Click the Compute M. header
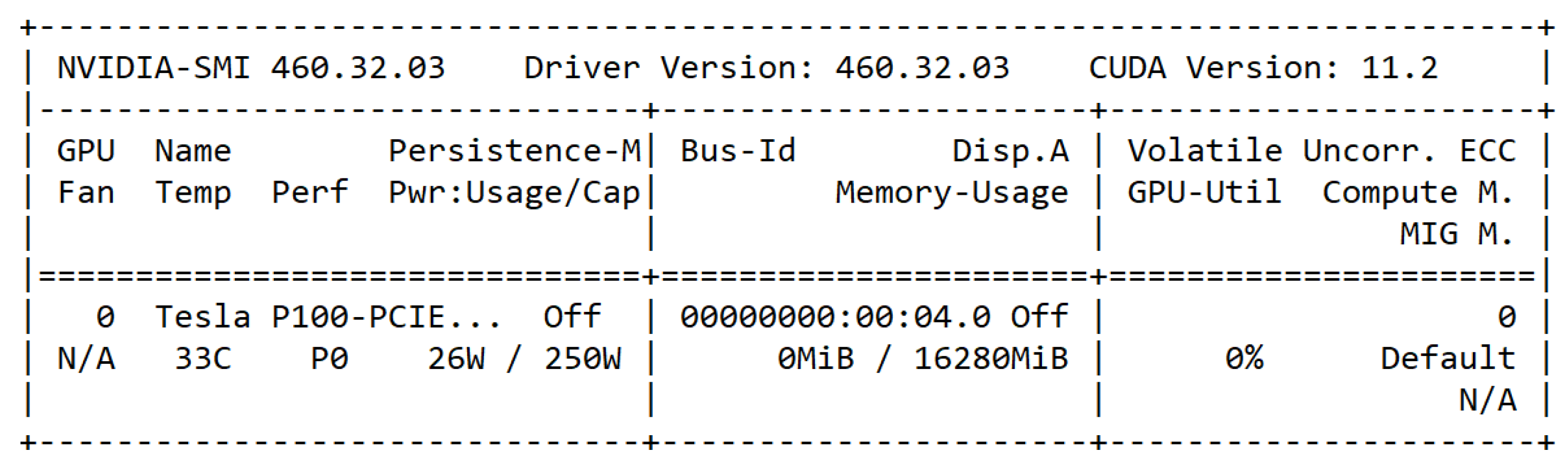1568x473 pixels. 1418,193
